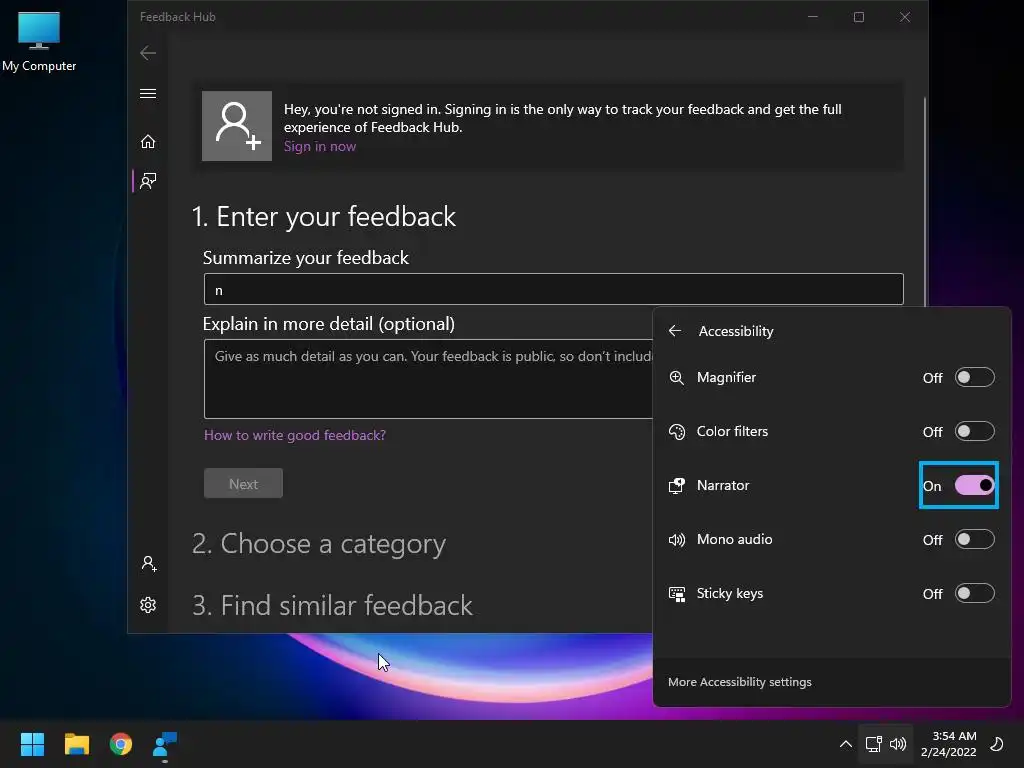1024x768 pixels.
Task: Click Sign in now link
Action: pyautogui.click(x=320, y=146)
